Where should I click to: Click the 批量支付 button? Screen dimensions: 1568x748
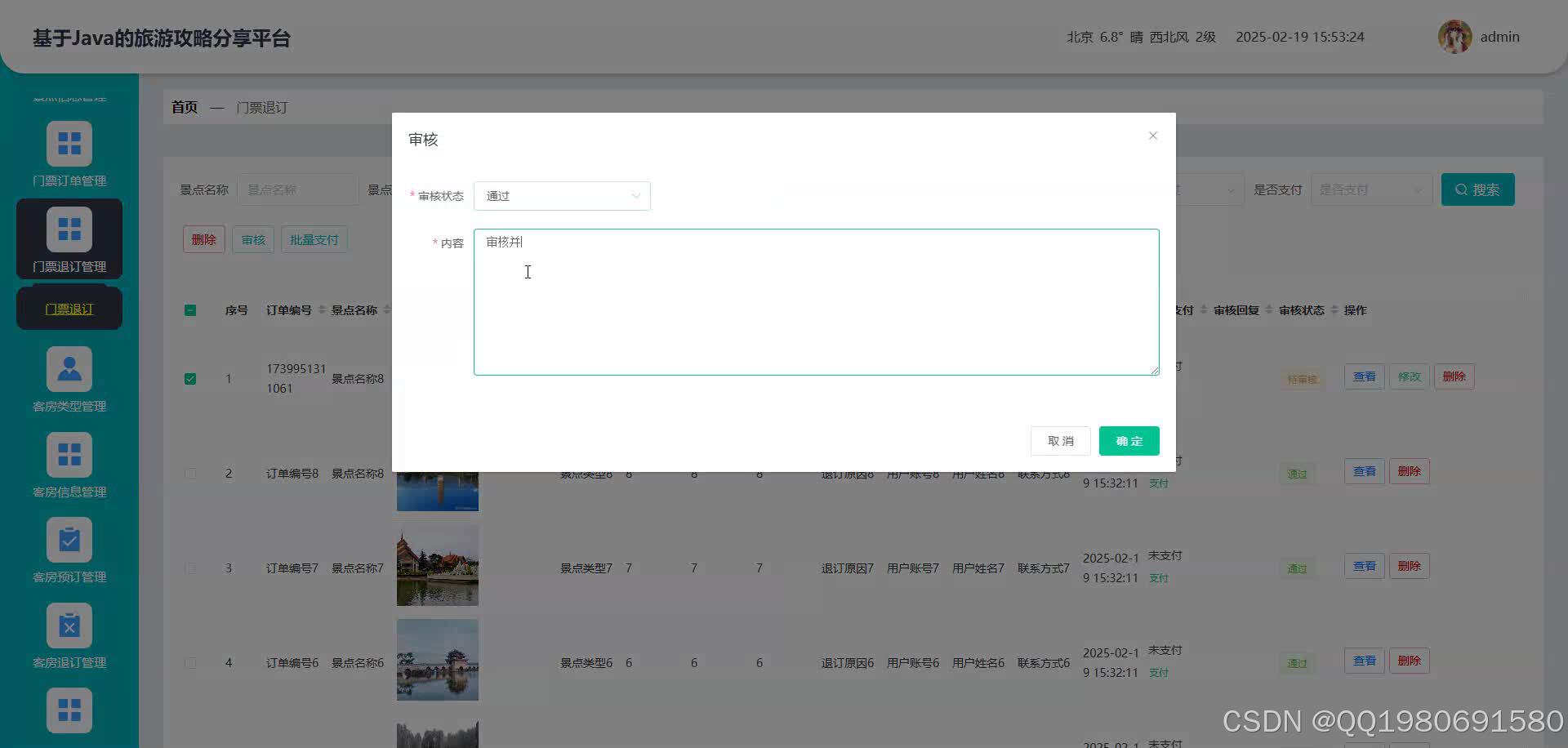[x=314, y=239]
